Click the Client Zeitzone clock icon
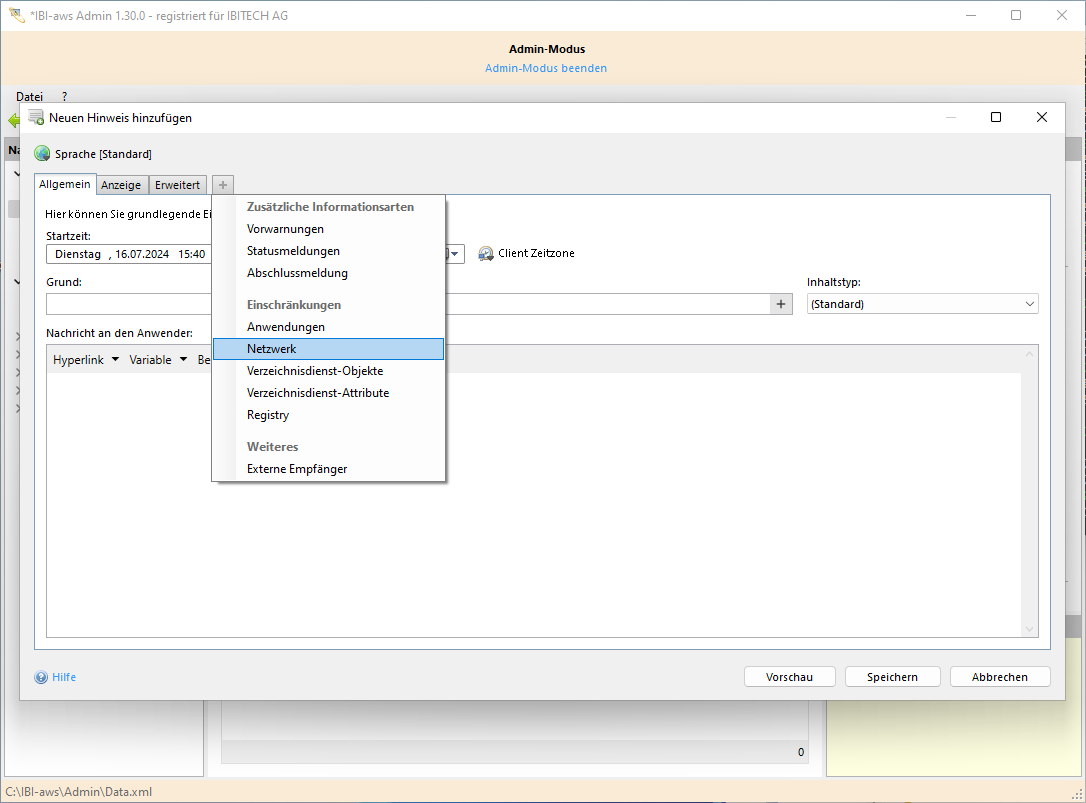 (486, 254)
